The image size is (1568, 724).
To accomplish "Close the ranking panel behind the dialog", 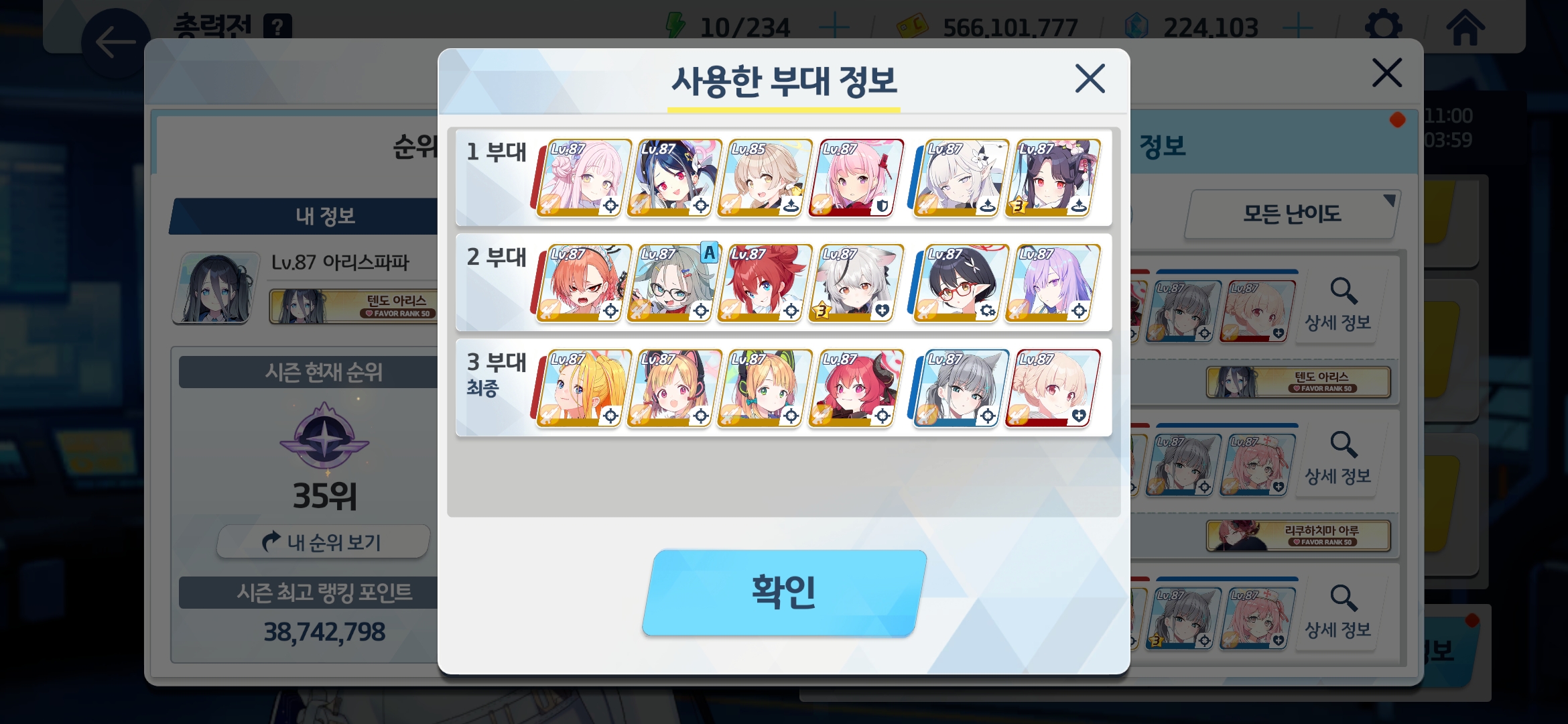I will pos(1386,72).
